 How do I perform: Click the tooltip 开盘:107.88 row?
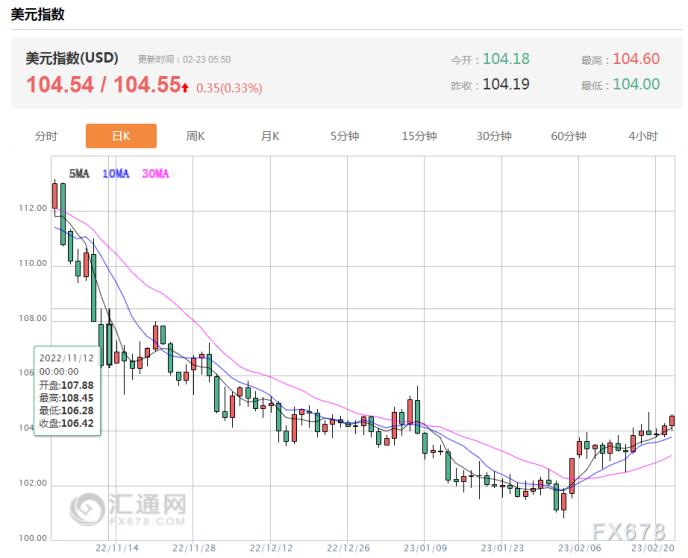67,385
